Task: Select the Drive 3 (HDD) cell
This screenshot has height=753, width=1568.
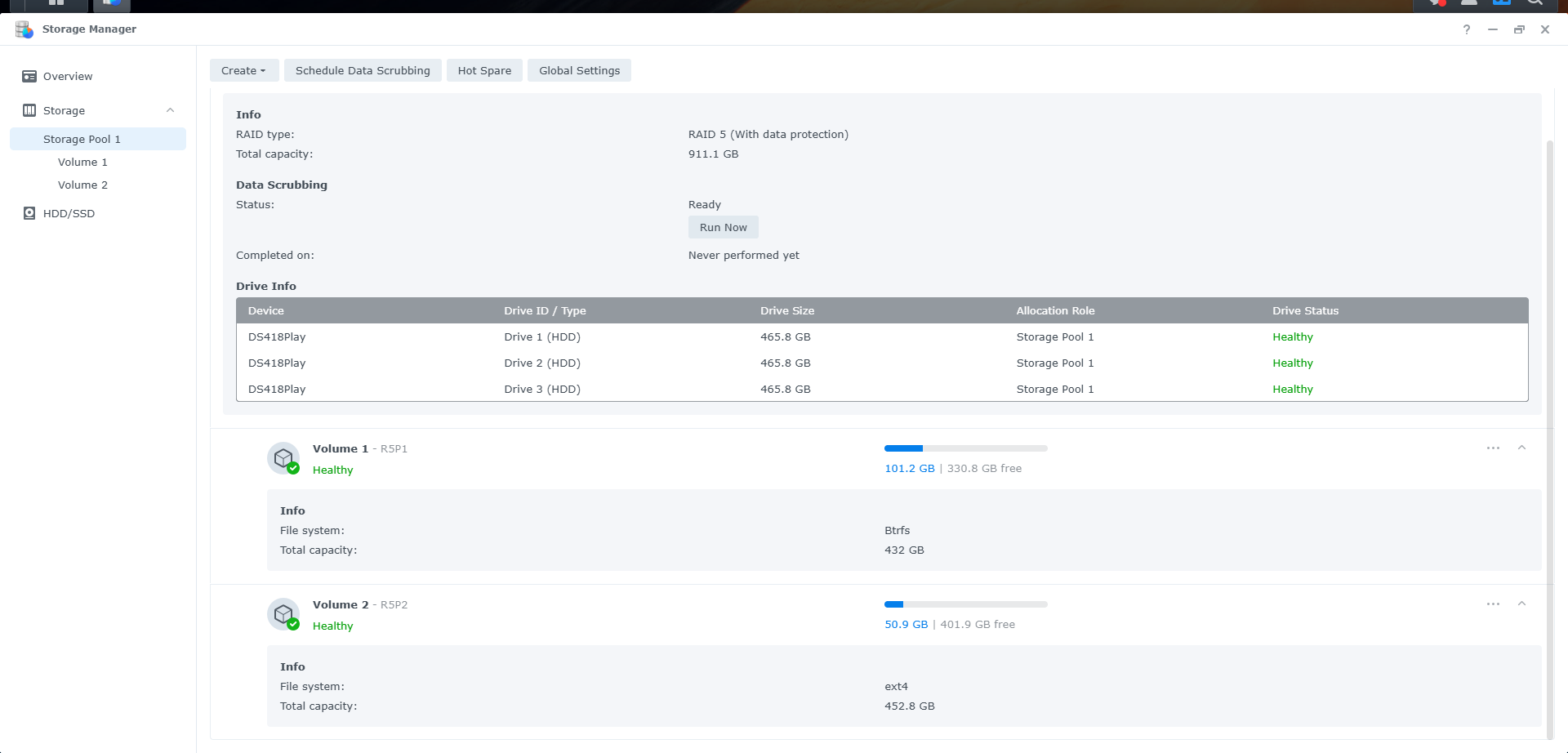Action: pyautogui.click(x=542, y=389)
